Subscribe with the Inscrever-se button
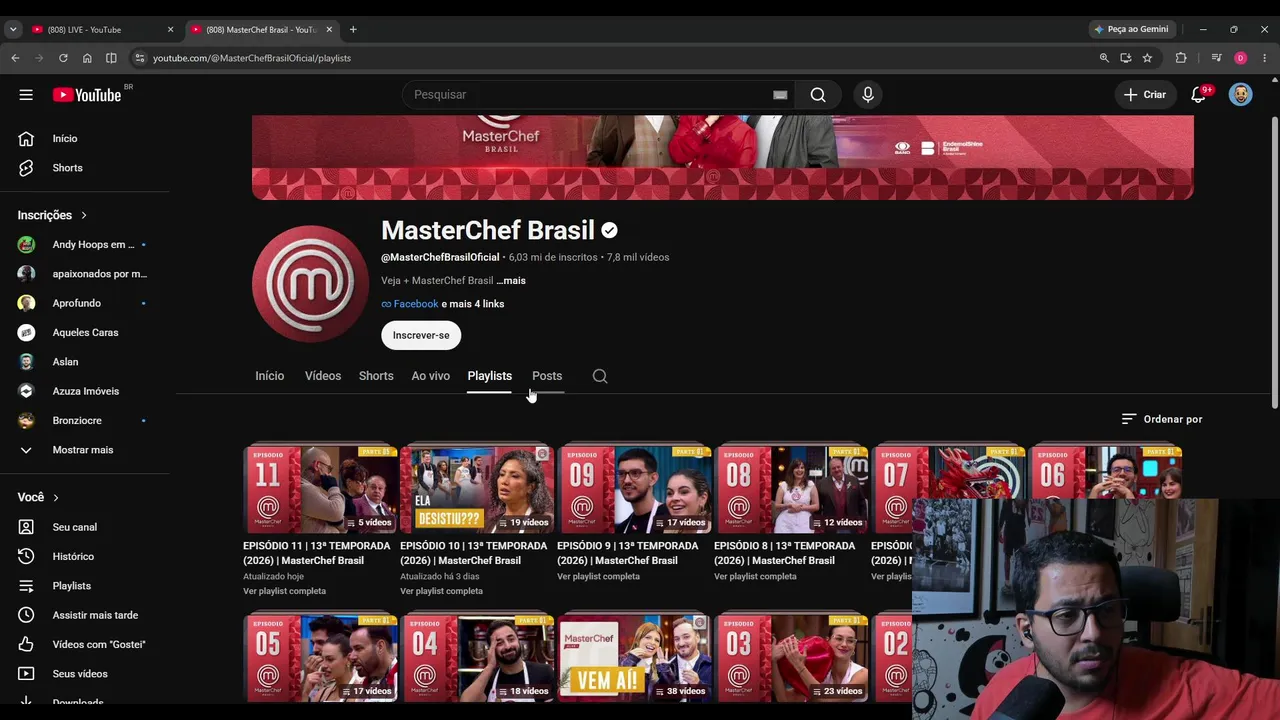Viewport: 1280px width, 720px height. [x=421, y=335]
